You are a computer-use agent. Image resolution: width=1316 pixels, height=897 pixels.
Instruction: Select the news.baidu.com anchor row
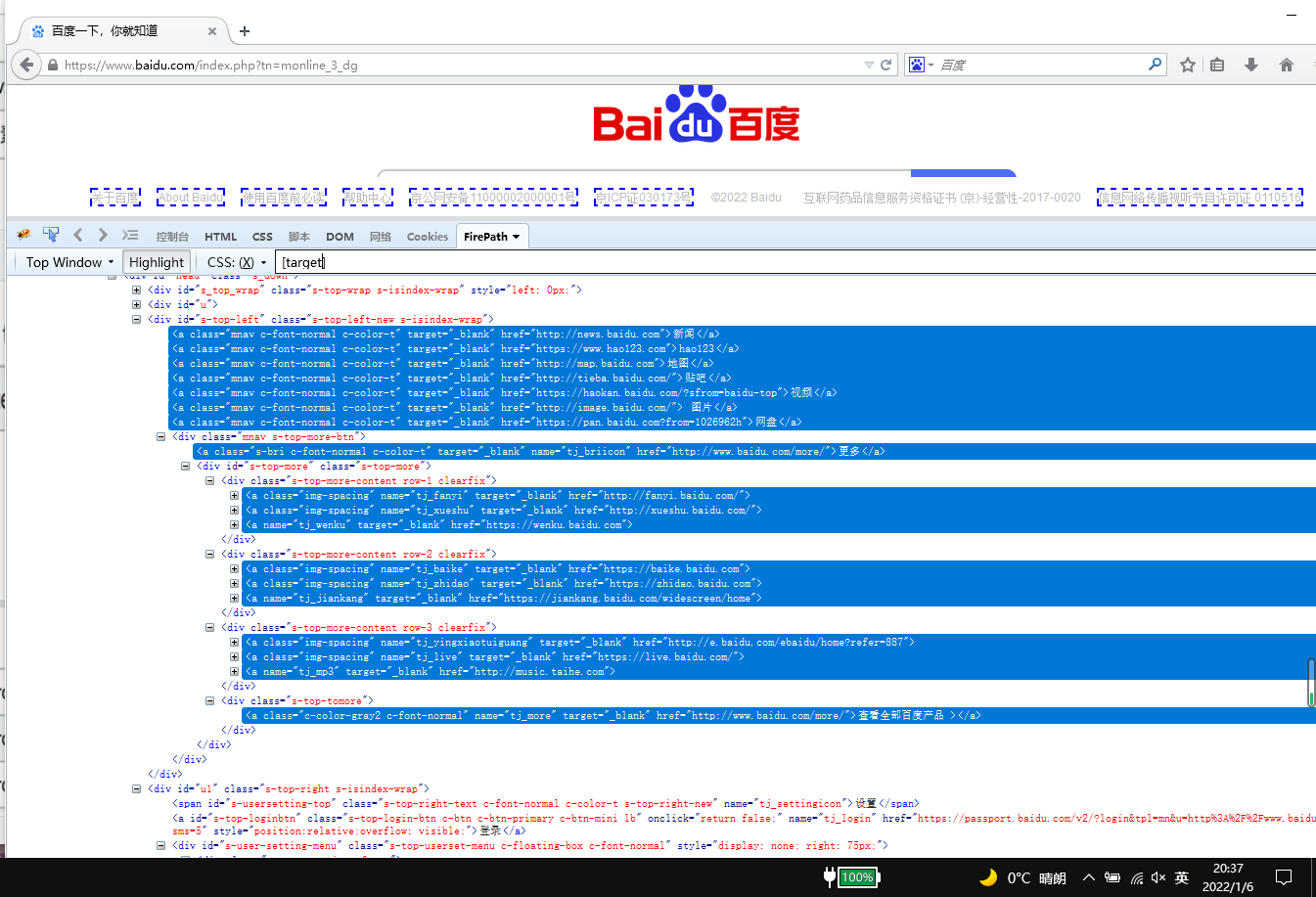pos(743,334)
